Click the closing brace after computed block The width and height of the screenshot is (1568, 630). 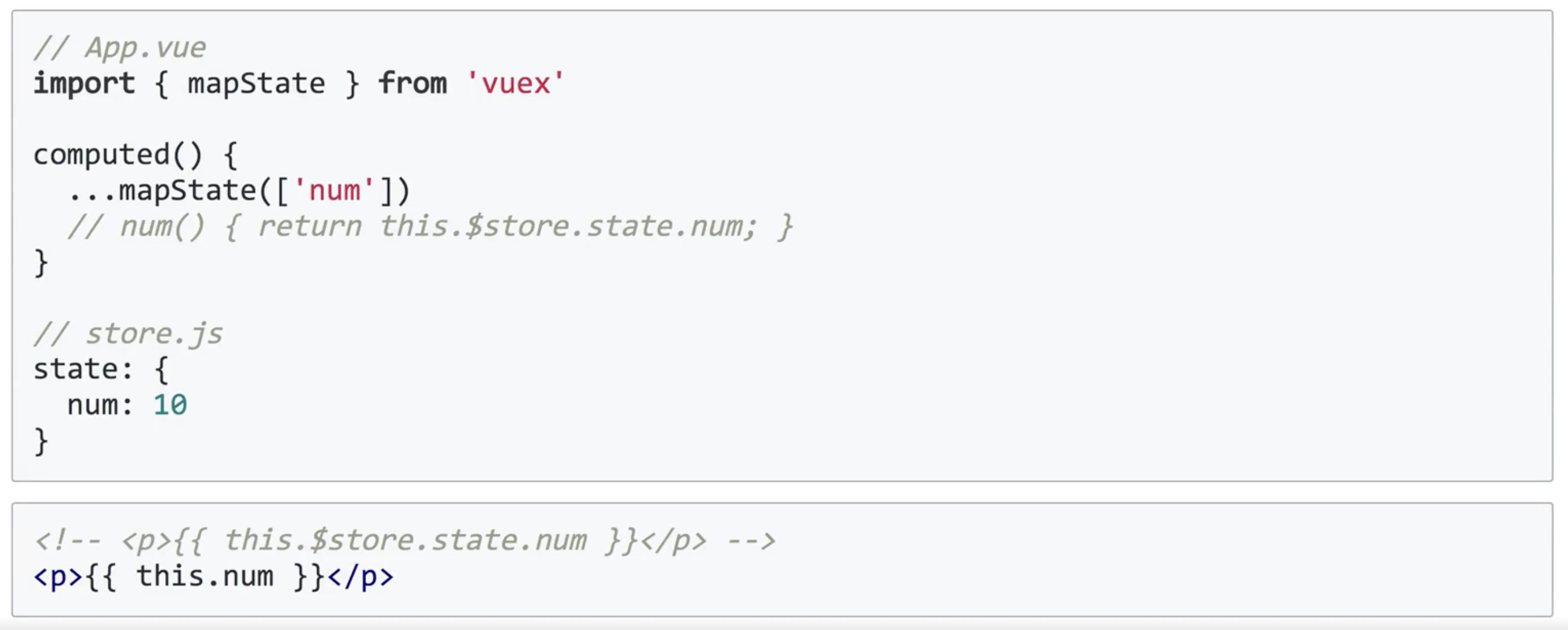click(41, 263)
